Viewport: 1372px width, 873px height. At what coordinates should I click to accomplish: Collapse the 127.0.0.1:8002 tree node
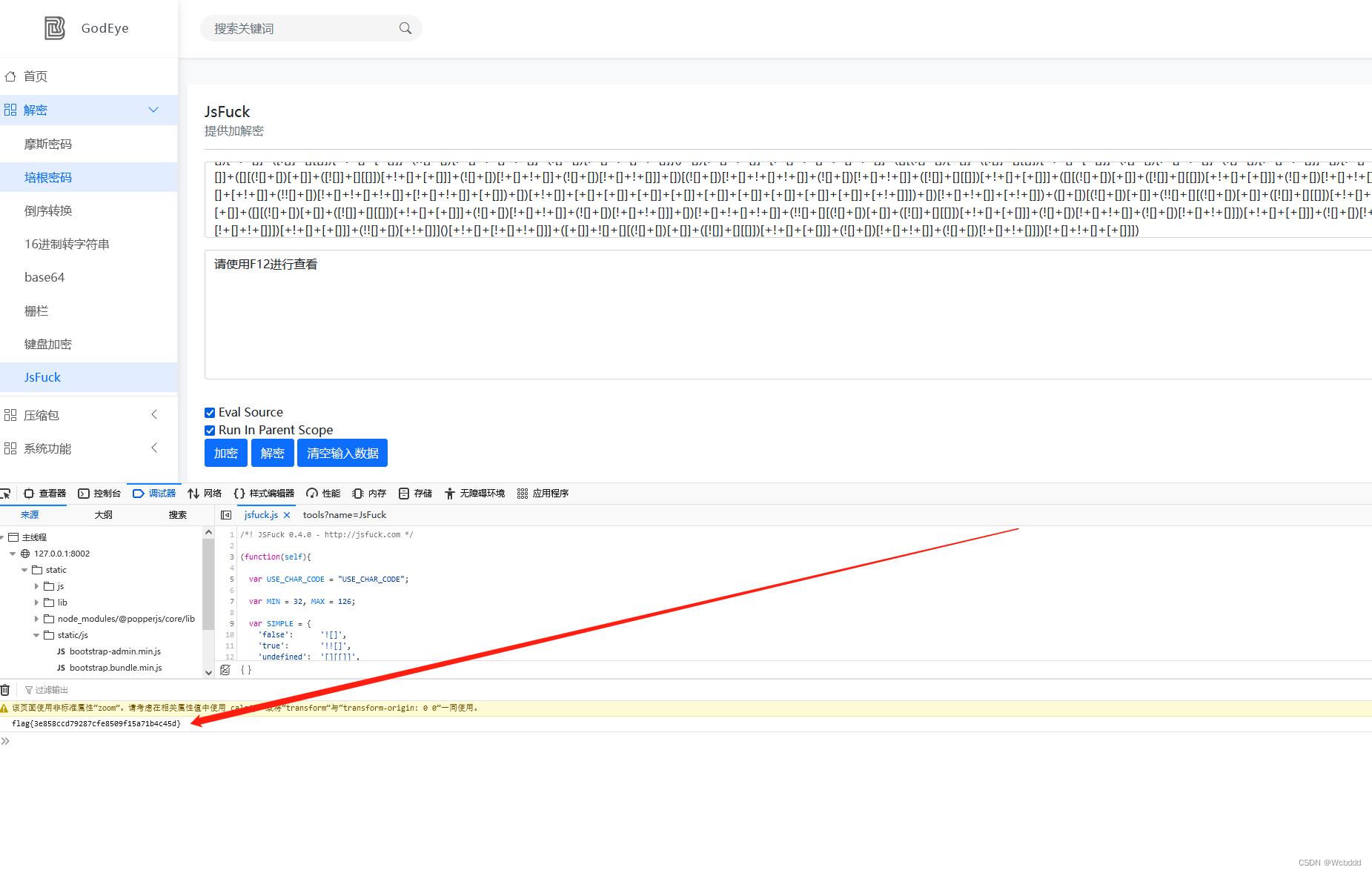tap(13, 554)
